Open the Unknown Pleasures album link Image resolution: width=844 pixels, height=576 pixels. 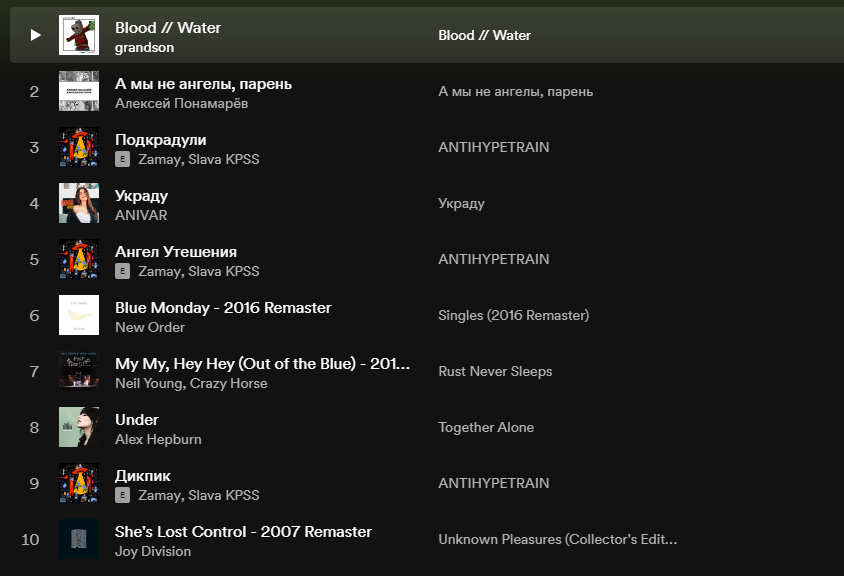pos(557,539)
